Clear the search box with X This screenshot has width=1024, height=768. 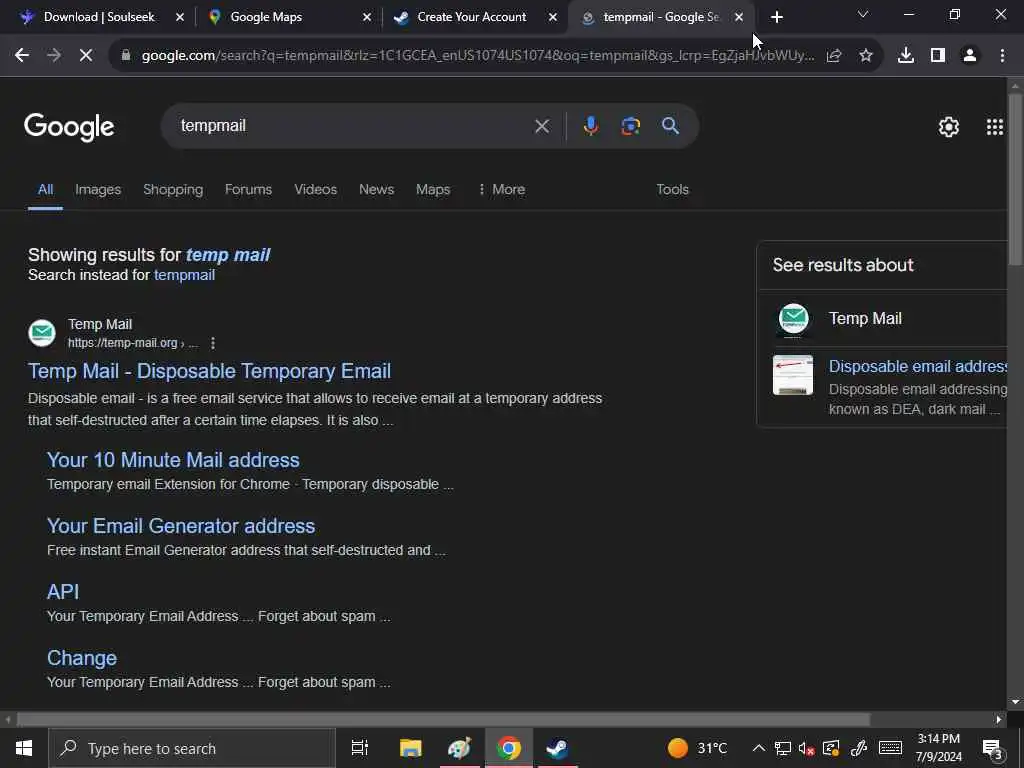[542, 126]
